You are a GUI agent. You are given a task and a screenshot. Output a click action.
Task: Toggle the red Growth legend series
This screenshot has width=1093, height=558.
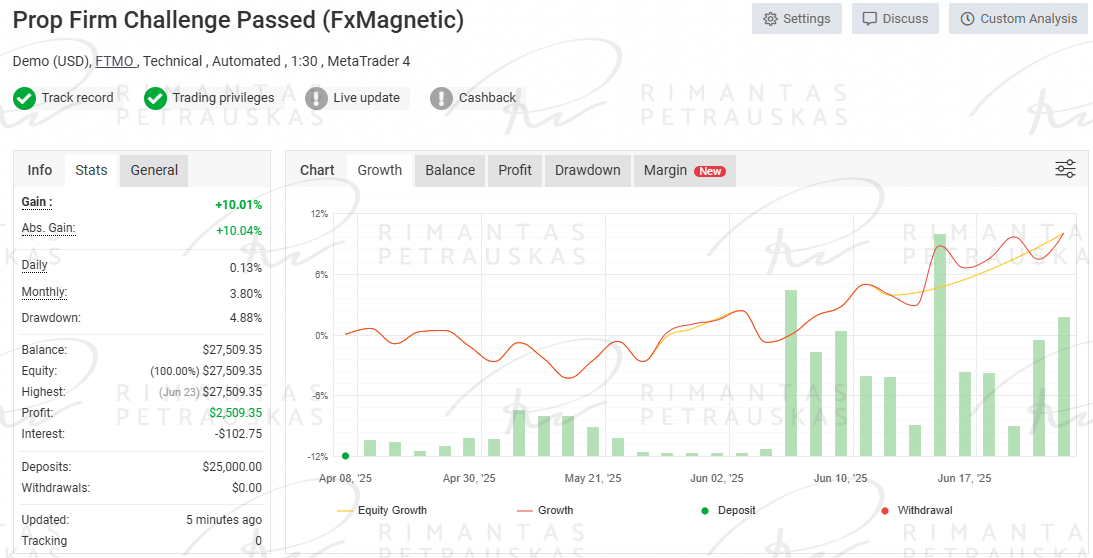pos(546,510)
